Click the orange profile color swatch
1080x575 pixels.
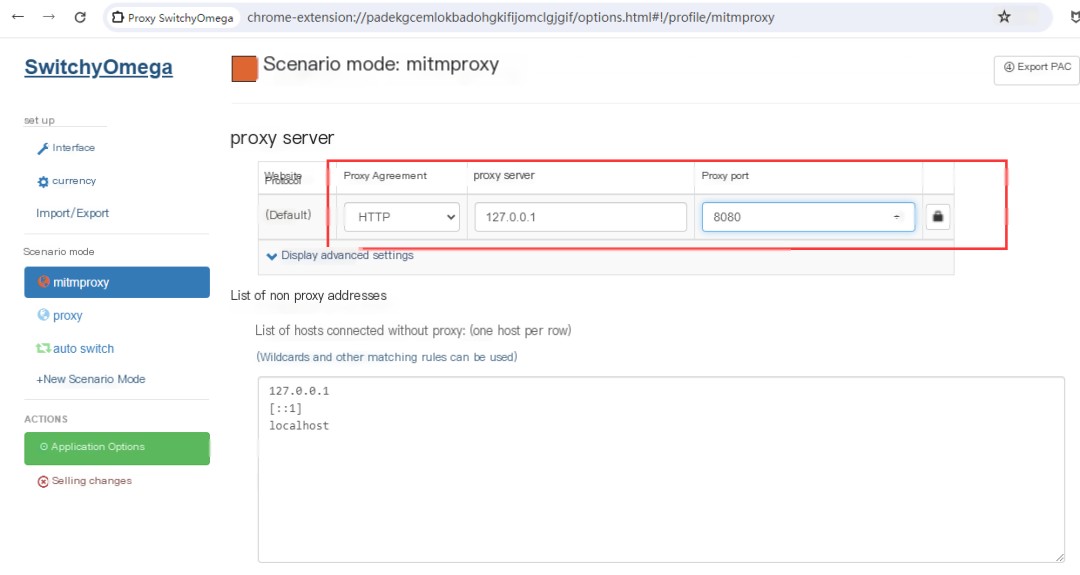(x=244, y=69)
